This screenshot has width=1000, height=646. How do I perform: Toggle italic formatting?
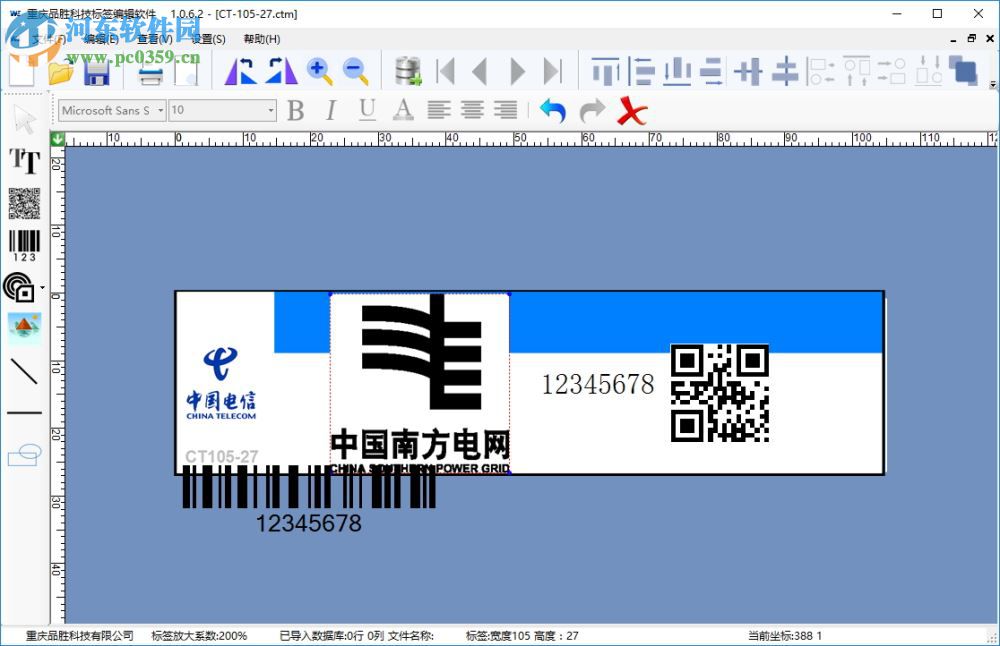point(331,111)
